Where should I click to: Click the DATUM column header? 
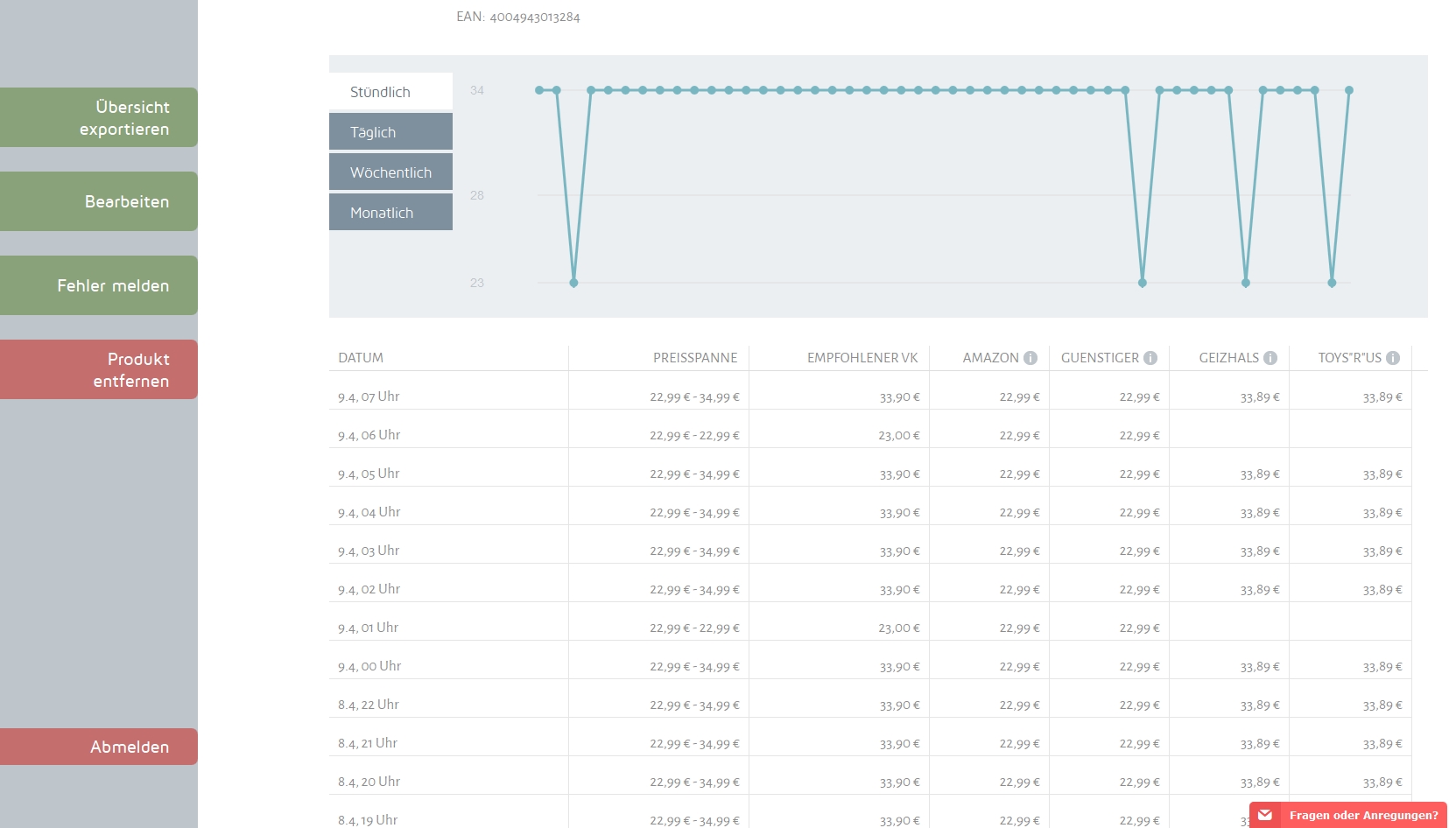[x=361, y=358]
